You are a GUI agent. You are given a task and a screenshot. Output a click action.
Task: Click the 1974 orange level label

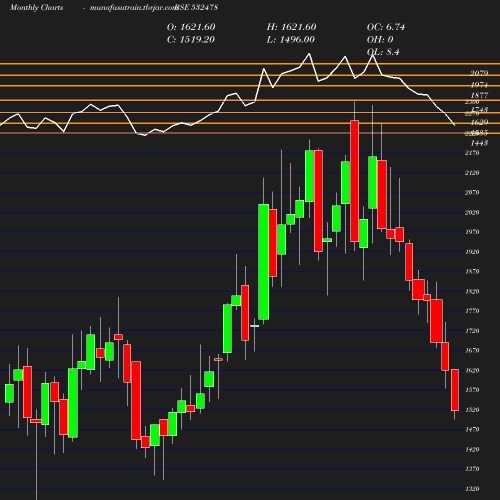pyautogui.click(x=479, y=85)
